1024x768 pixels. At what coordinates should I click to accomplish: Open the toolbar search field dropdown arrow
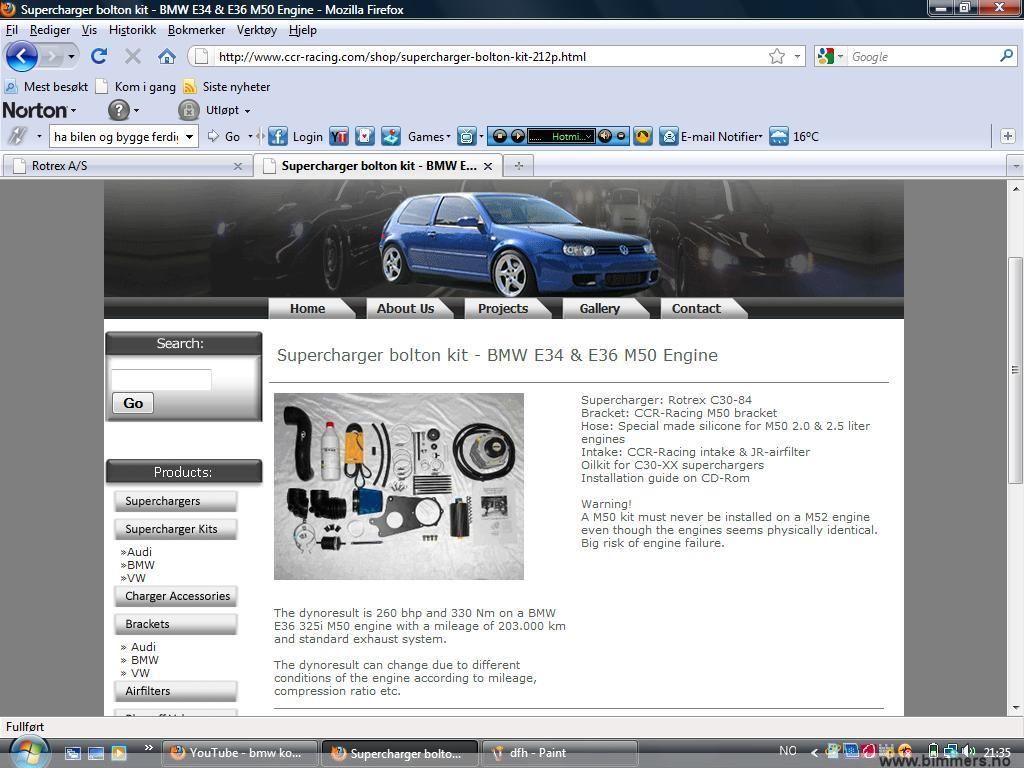point(189,136)
